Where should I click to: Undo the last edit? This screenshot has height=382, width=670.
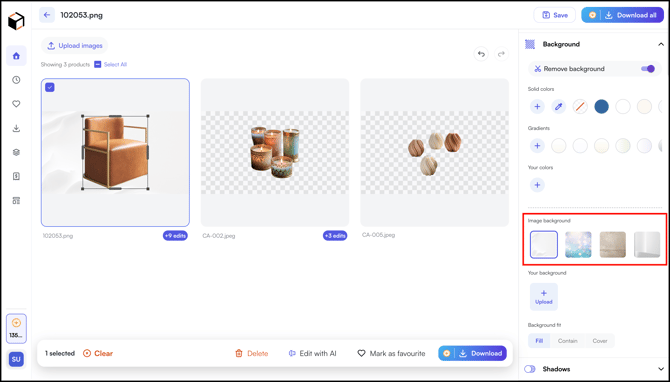[x=481, y=54]
